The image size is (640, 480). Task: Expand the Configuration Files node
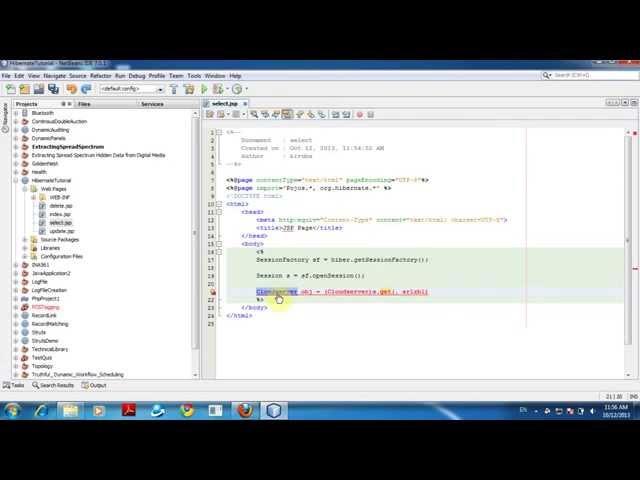[x=25, y=256]
